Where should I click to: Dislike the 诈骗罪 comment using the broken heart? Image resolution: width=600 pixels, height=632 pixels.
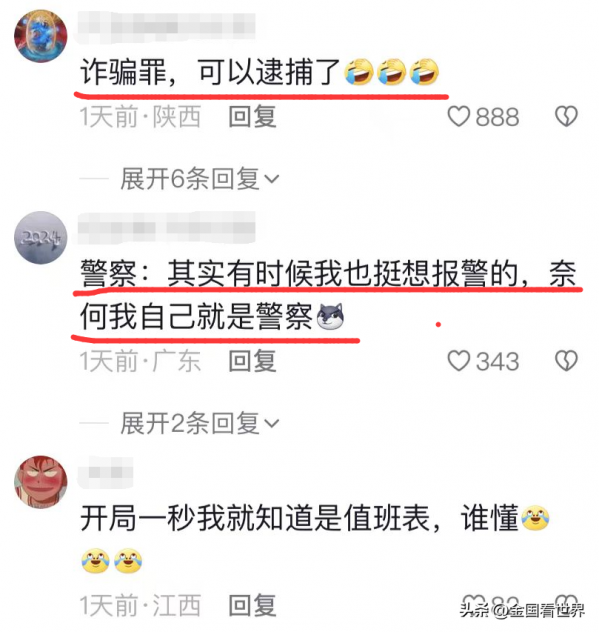[x=567, y=116]
